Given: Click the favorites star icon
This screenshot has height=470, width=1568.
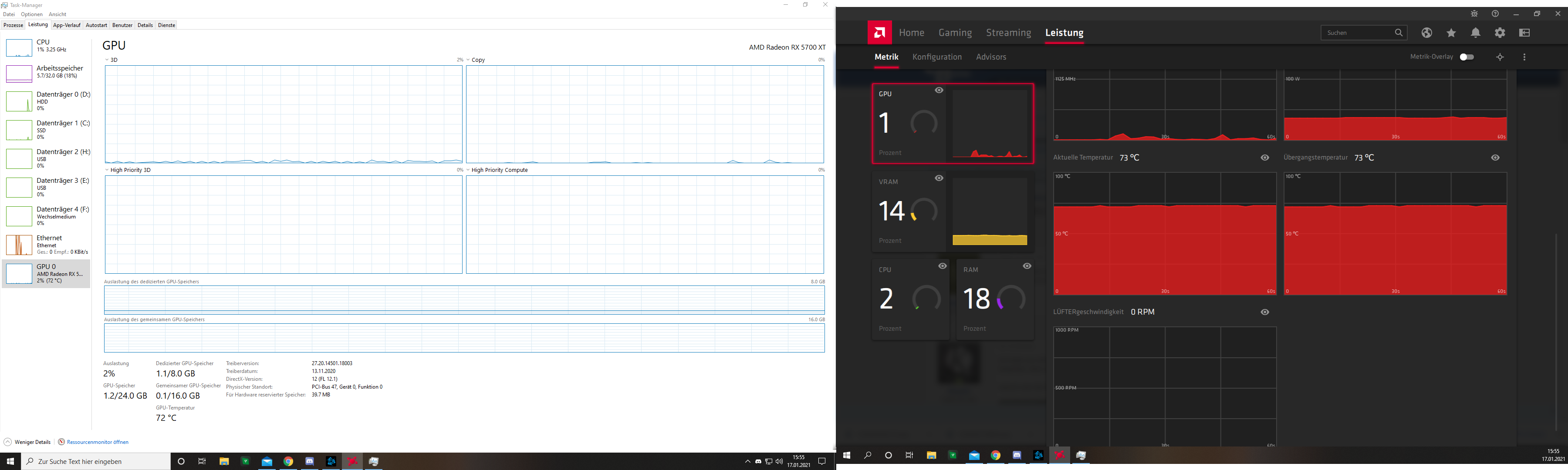Looking at the screenshot, I should [x=1451, y=33].
